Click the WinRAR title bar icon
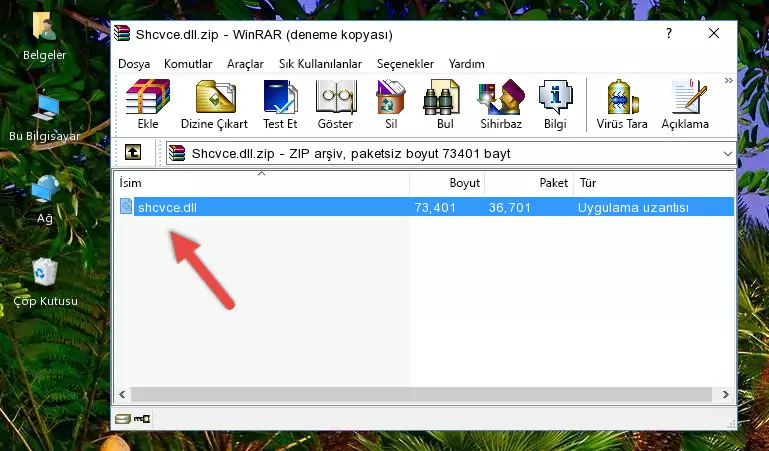This screenshot has width=769, height=451. (x=122, y=33)
